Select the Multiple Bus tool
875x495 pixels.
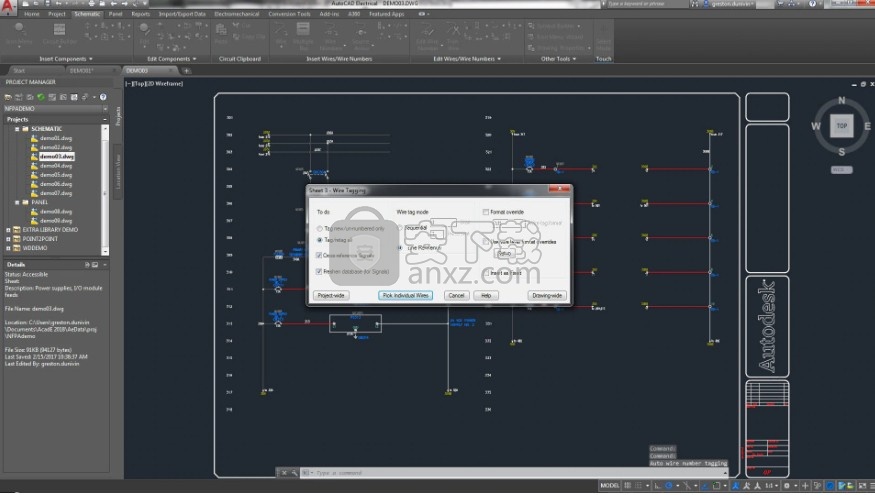(x=303, y=35)
